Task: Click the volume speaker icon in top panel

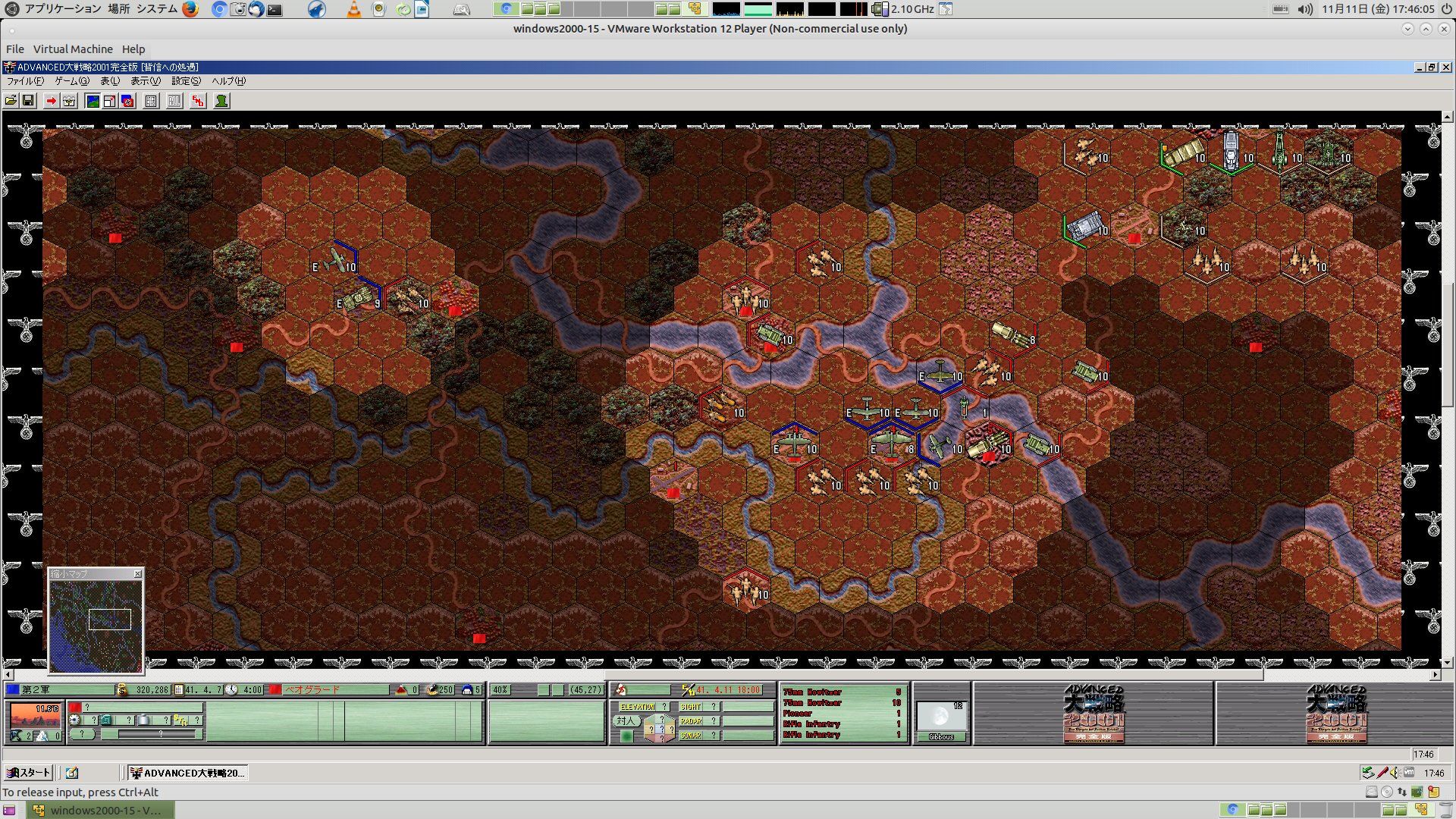Action: pyautogui.click(x=1304, y=9)
